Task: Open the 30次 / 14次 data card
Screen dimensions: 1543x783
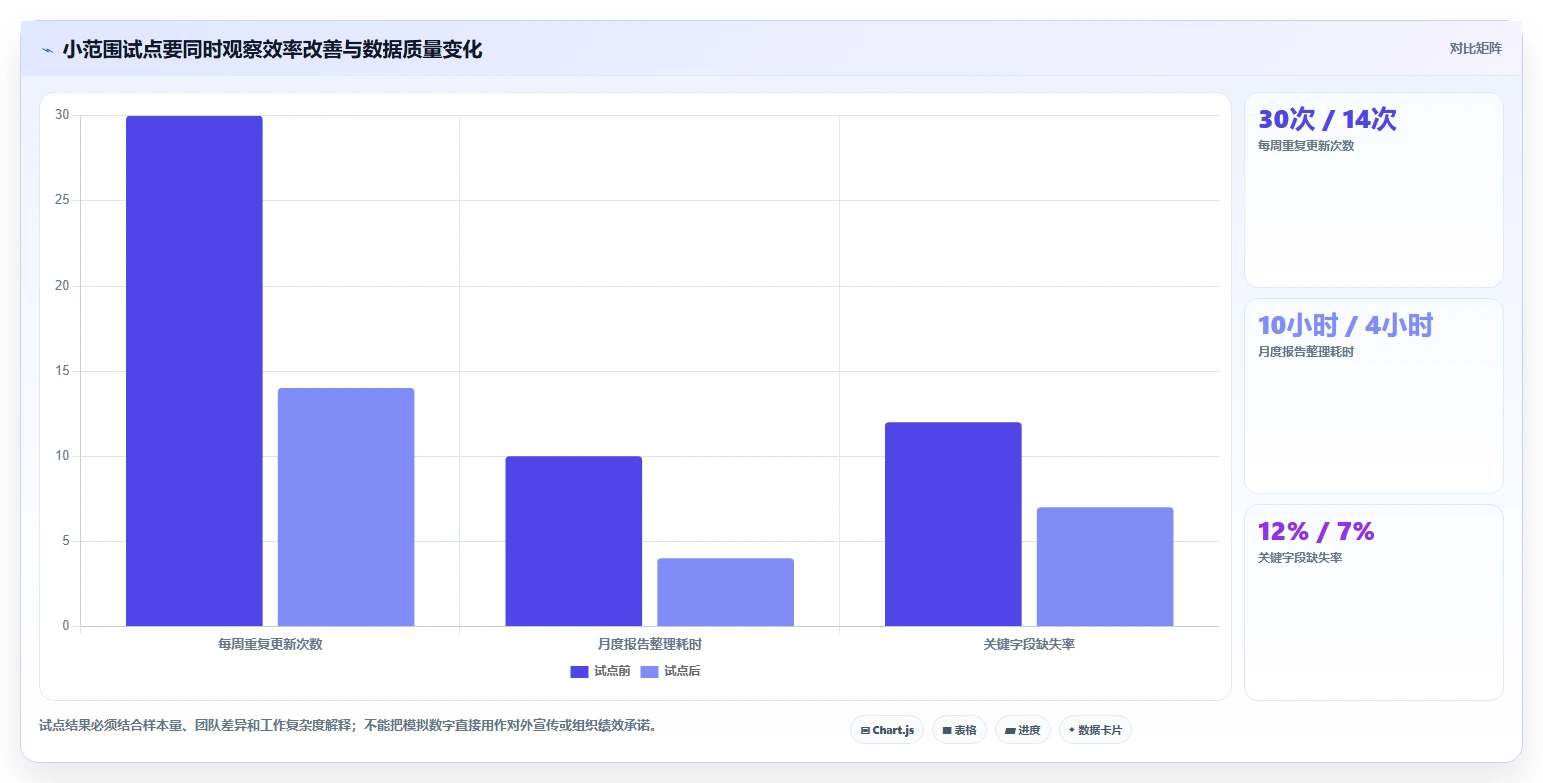Action: point(1373,190)
